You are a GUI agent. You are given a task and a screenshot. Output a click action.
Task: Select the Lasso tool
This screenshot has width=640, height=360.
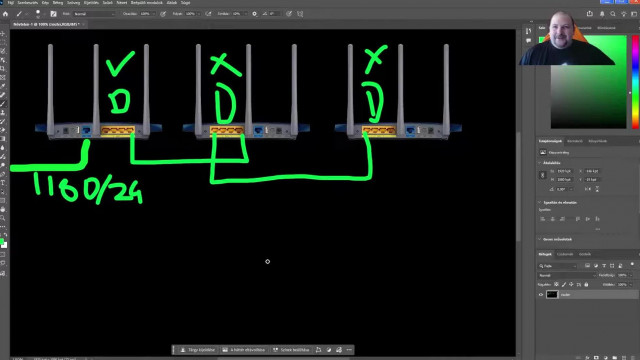click(x=3, y=51)
